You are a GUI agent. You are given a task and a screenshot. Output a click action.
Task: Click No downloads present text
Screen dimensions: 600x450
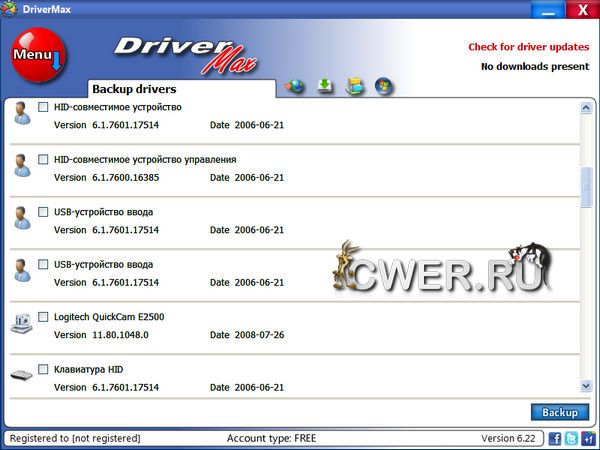(535, 66)
